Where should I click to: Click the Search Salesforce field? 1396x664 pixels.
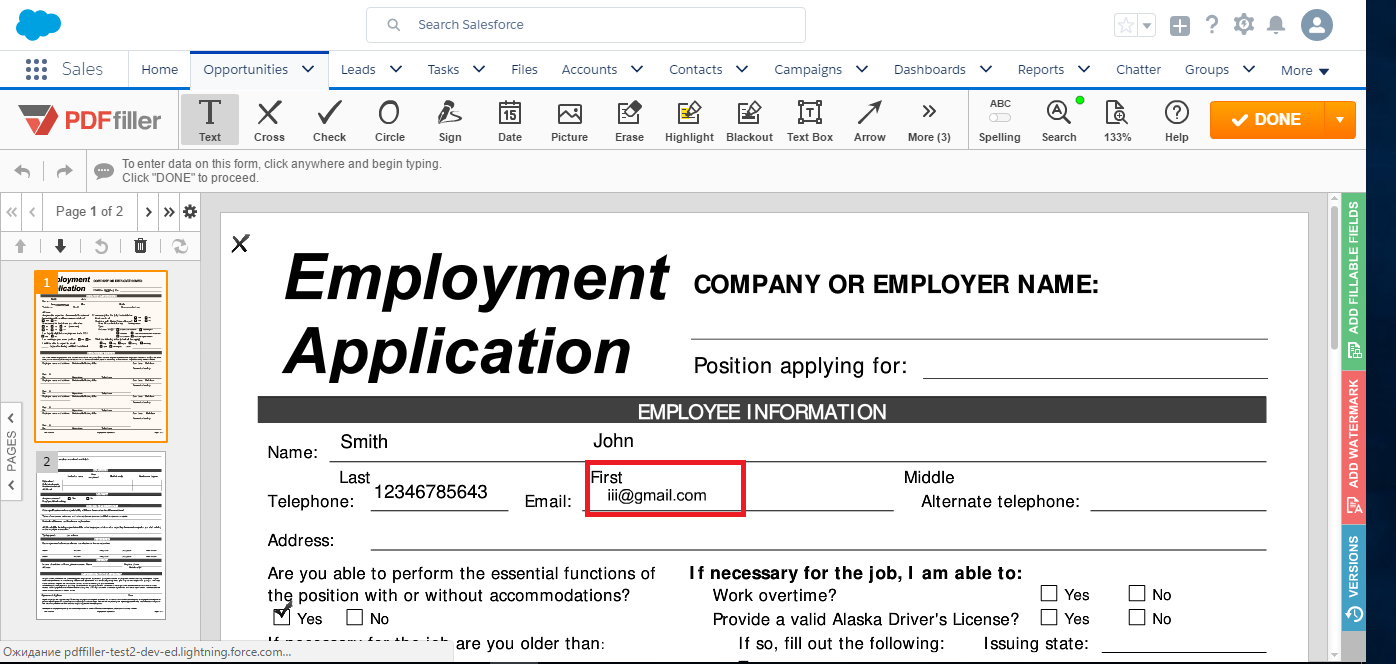[586, 25]
